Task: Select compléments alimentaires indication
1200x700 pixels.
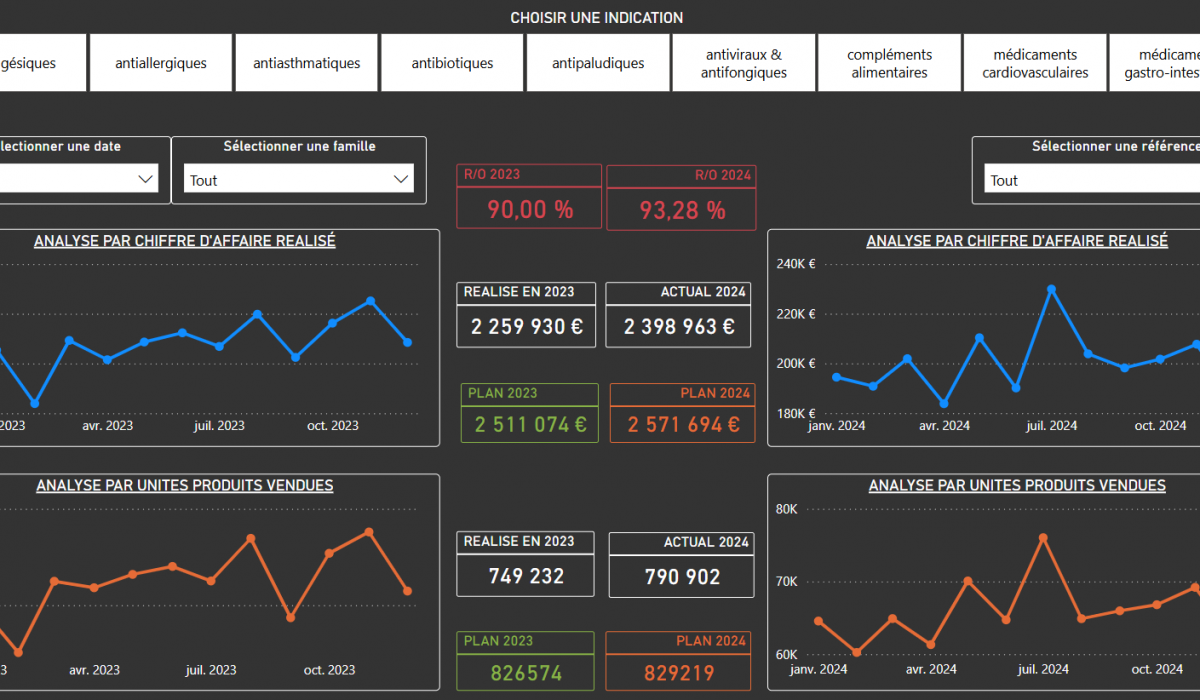Action: [889, 63]
